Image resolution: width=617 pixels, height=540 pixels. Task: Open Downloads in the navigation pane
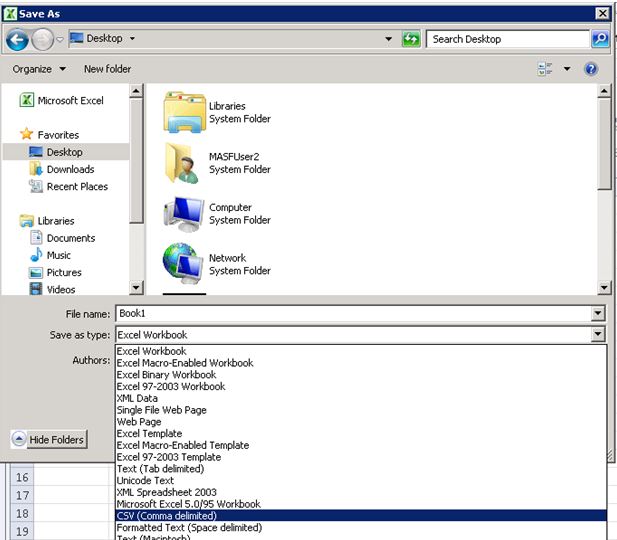pyautogui.click(x=62, y=169)
